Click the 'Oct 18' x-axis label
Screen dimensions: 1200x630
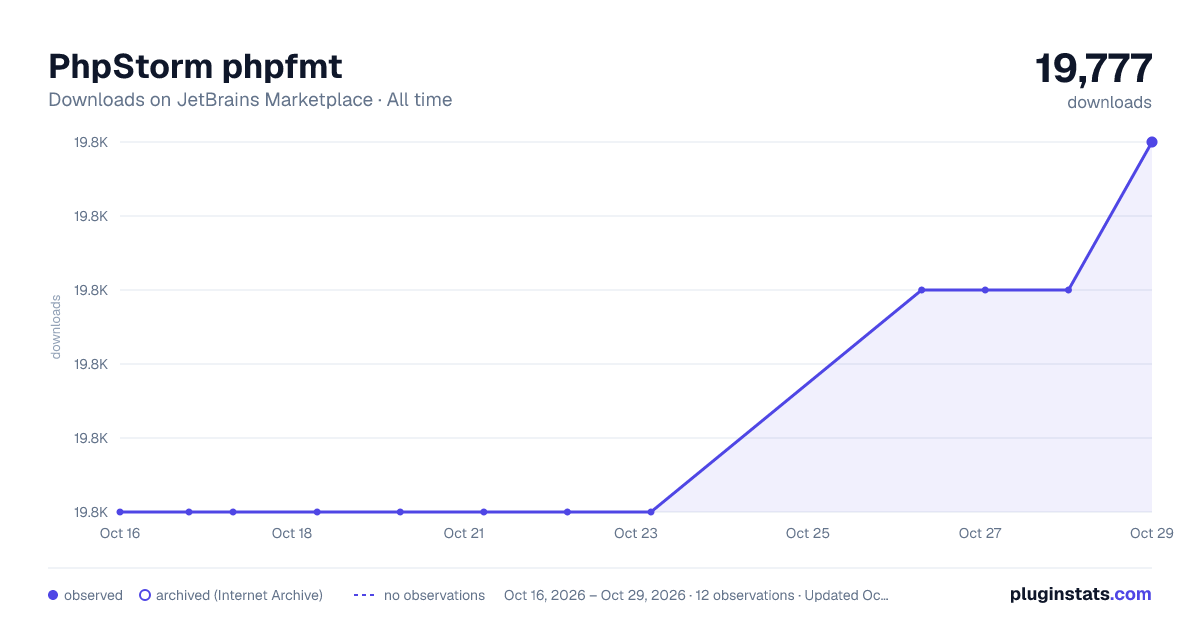click(292, 533)
